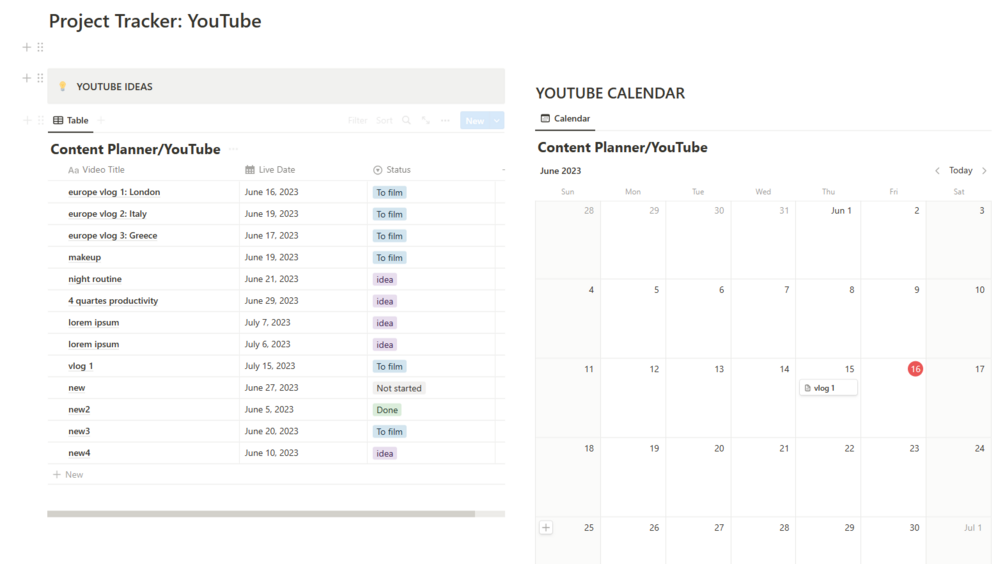Click the calendar icon in Live Date header
This screenshot has width=1005, height=564.
pyautogui.click(x=250, y=170)
